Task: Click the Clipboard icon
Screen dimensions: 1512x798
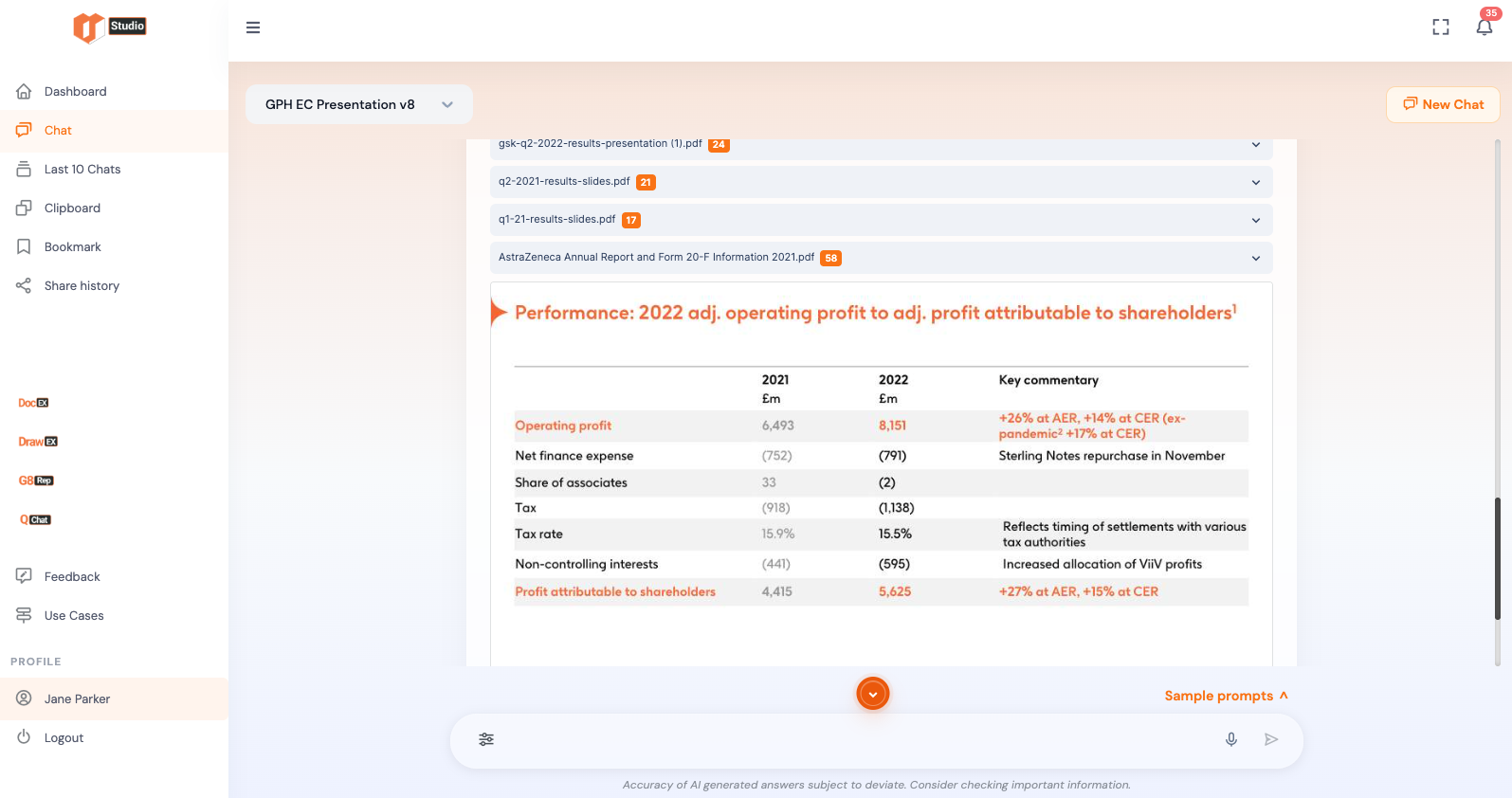Action: click(x=24, y=209)
